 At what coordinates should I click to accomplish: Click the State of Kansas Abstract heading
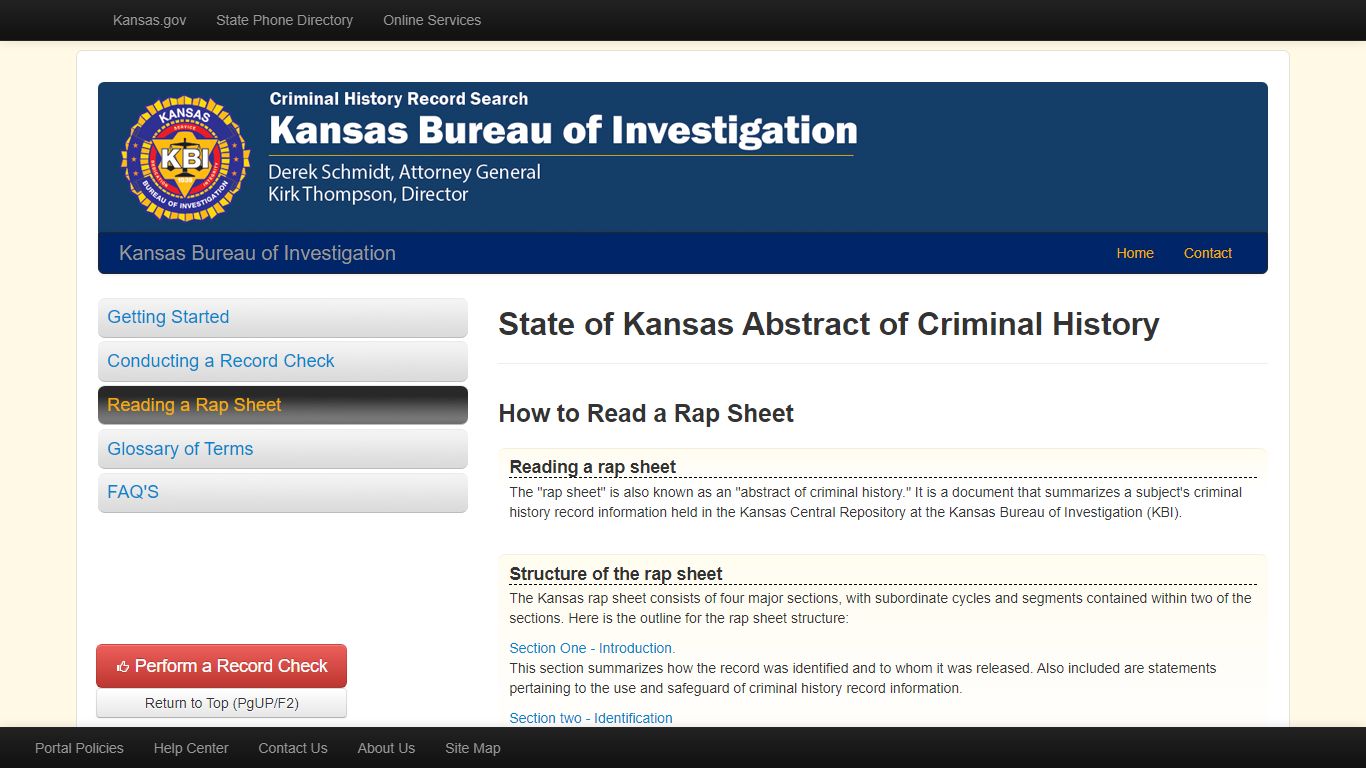(829, 324)
